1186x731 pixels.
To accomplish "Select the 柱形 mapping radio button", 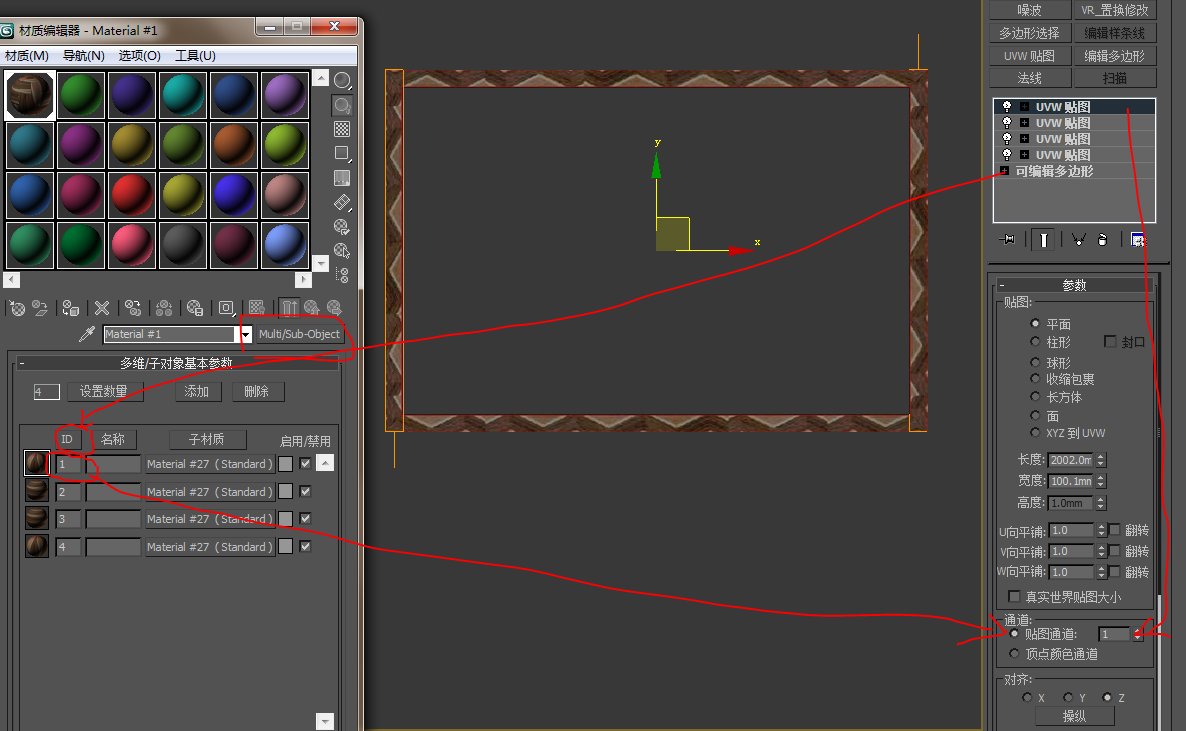I will 1036,342.
